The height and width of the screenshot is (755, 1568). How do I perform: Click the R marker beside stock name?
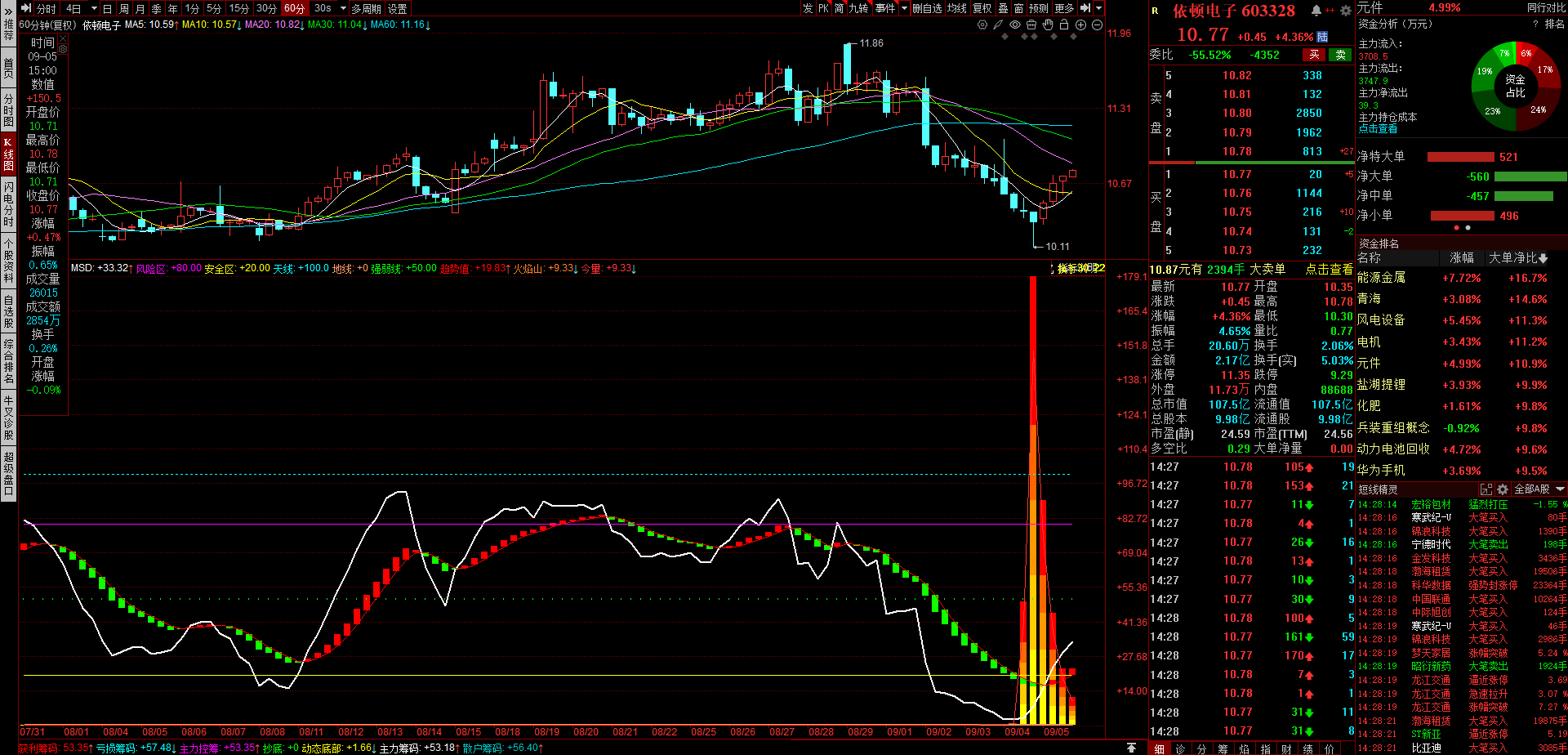point(1155,11)
